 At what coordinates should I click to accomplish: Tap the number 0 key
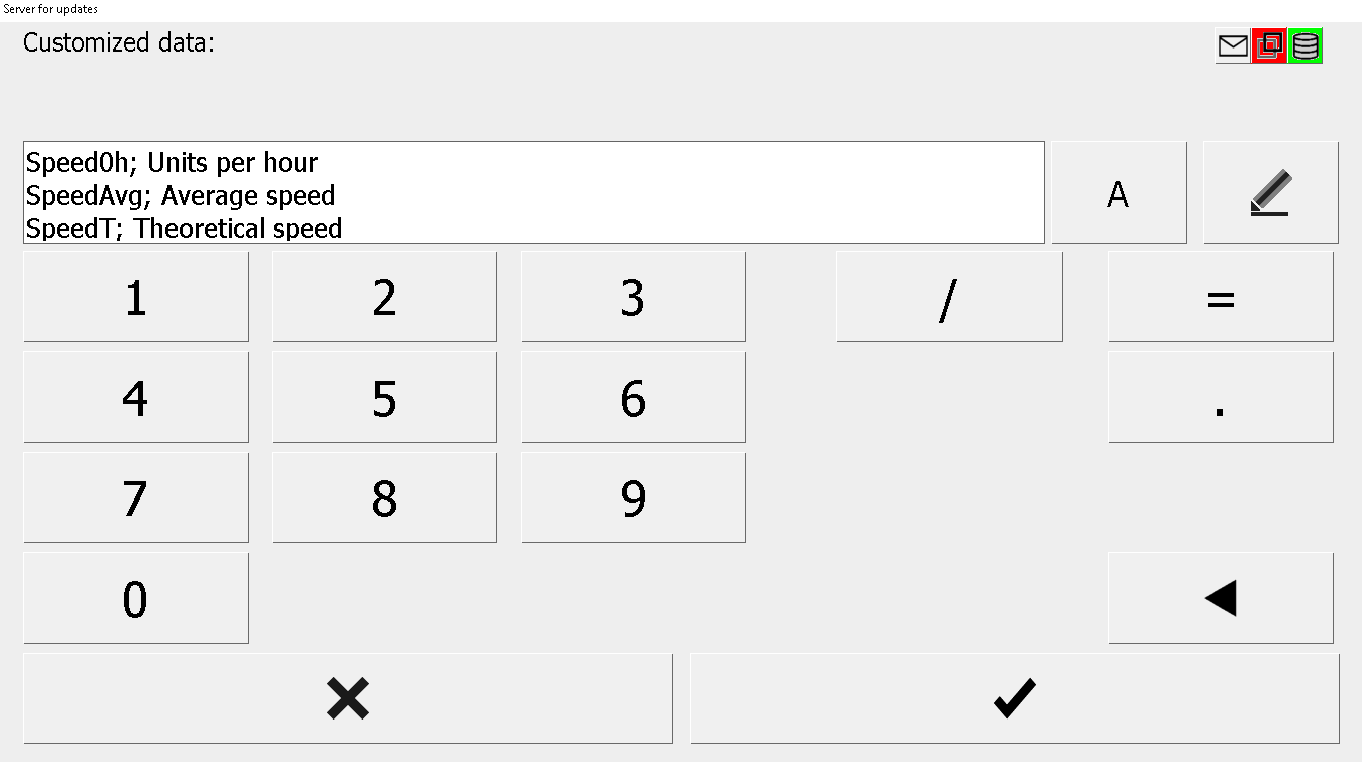click(136, 598)
